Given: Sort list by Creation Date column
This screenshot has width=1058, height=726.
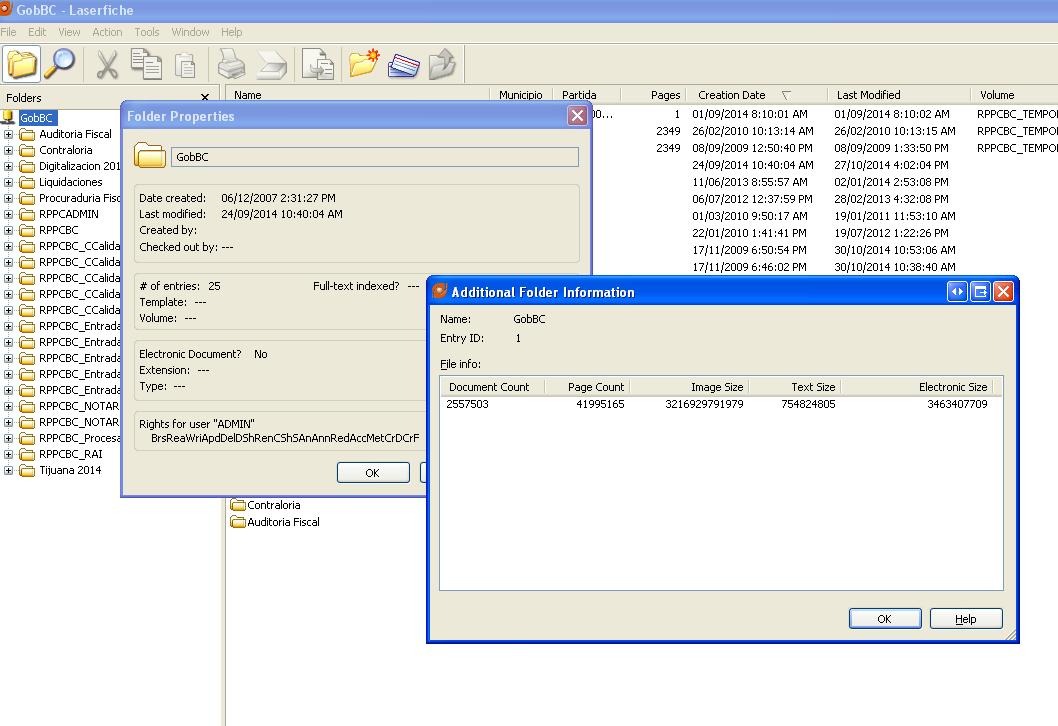Looking at the screenshot, I should [x=732, y=95].
